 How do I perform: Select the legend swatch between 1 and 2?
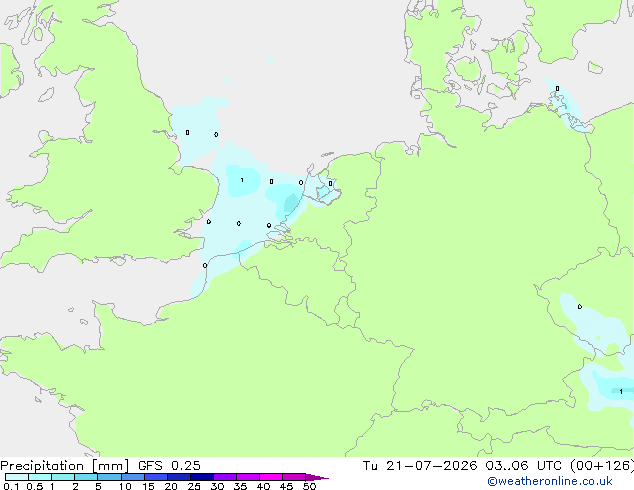click(x=63, y=477)
